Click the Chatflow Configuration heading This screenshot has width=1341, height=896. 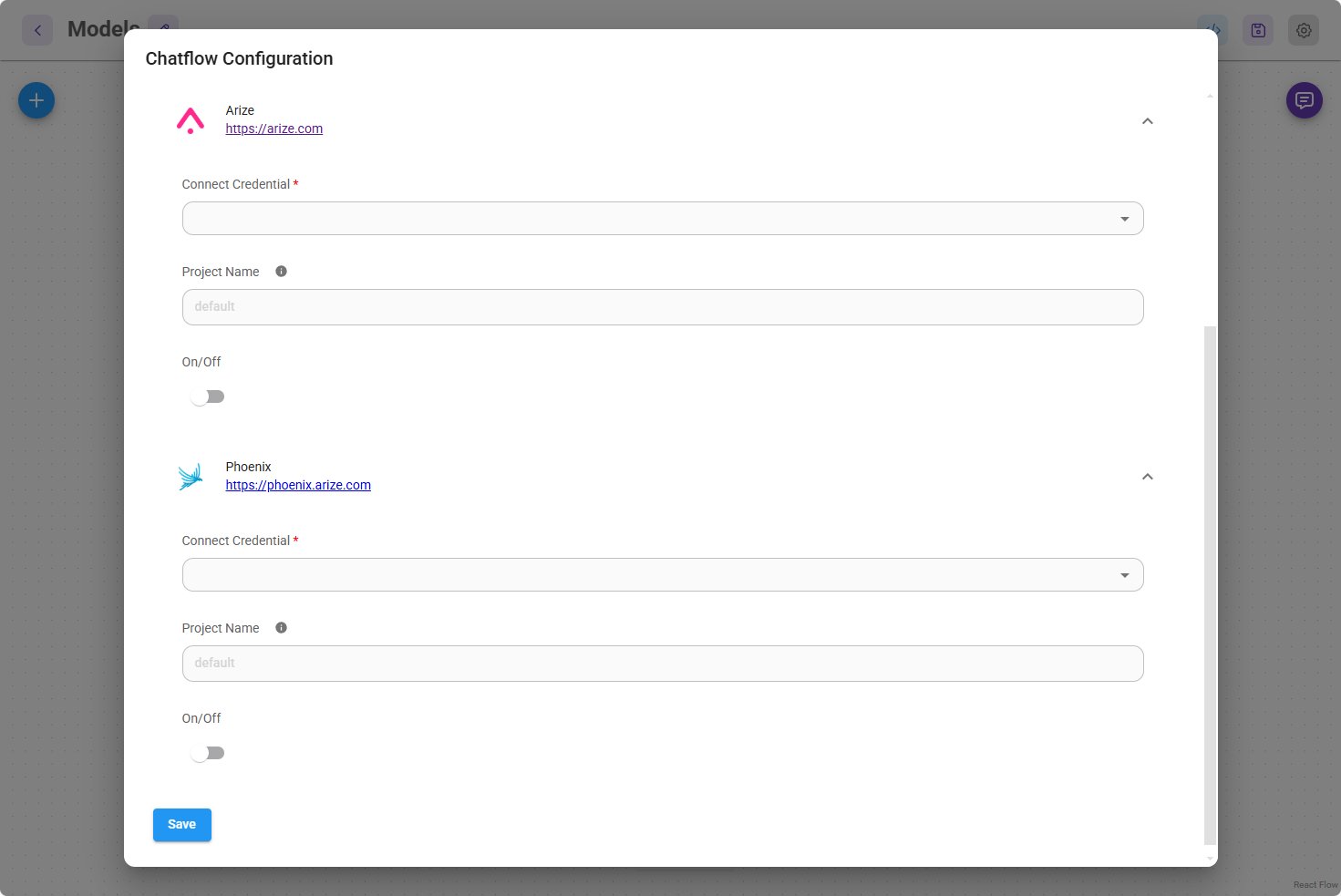coord(239,58)
